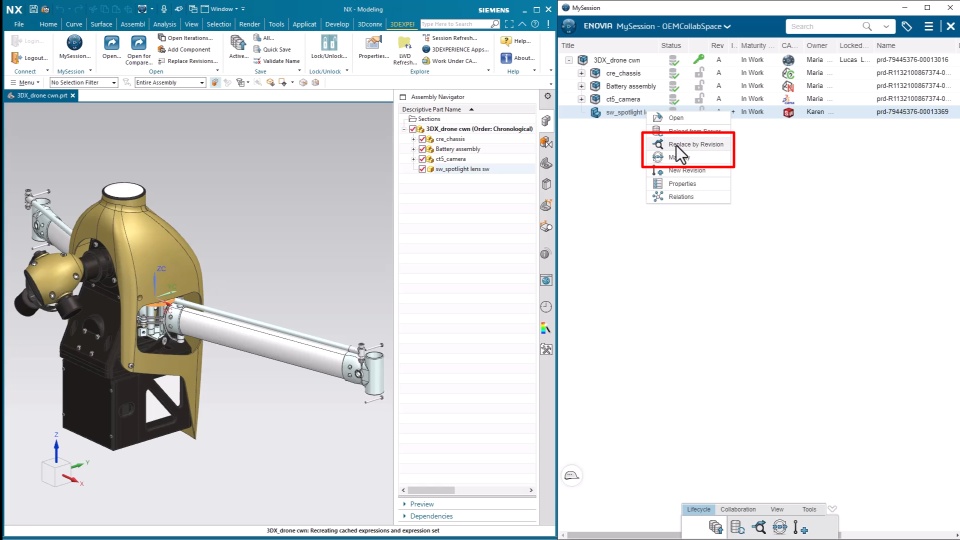
Task: Expand ct5_camera row in MySession tree
Action: point(581,99)
